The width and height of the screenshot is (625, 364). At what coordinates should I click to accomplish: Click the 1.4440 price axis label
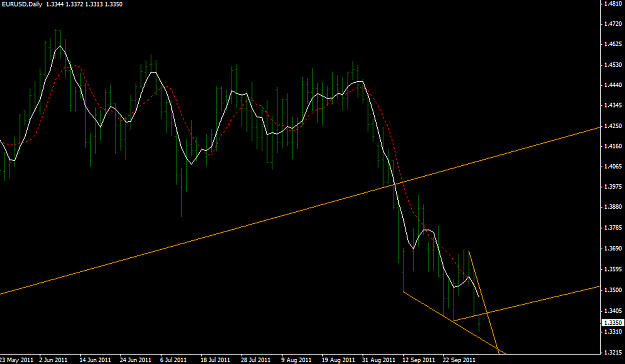(x=614, y=85)
